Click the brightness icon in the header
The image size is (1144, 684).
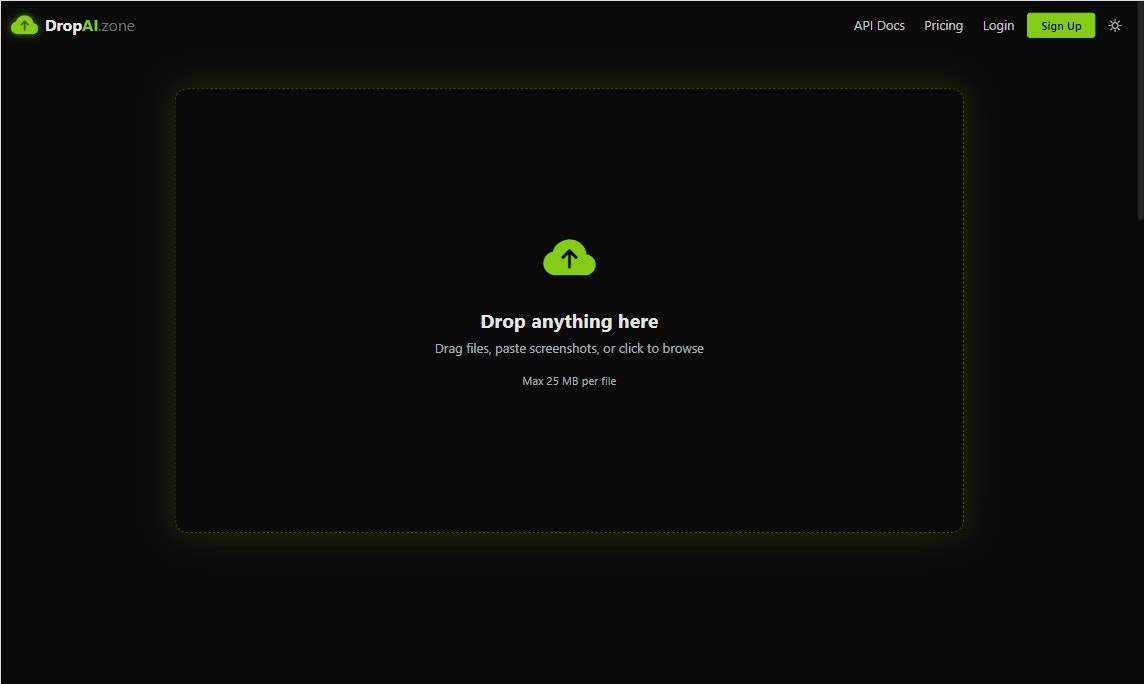coord(1114,25)
